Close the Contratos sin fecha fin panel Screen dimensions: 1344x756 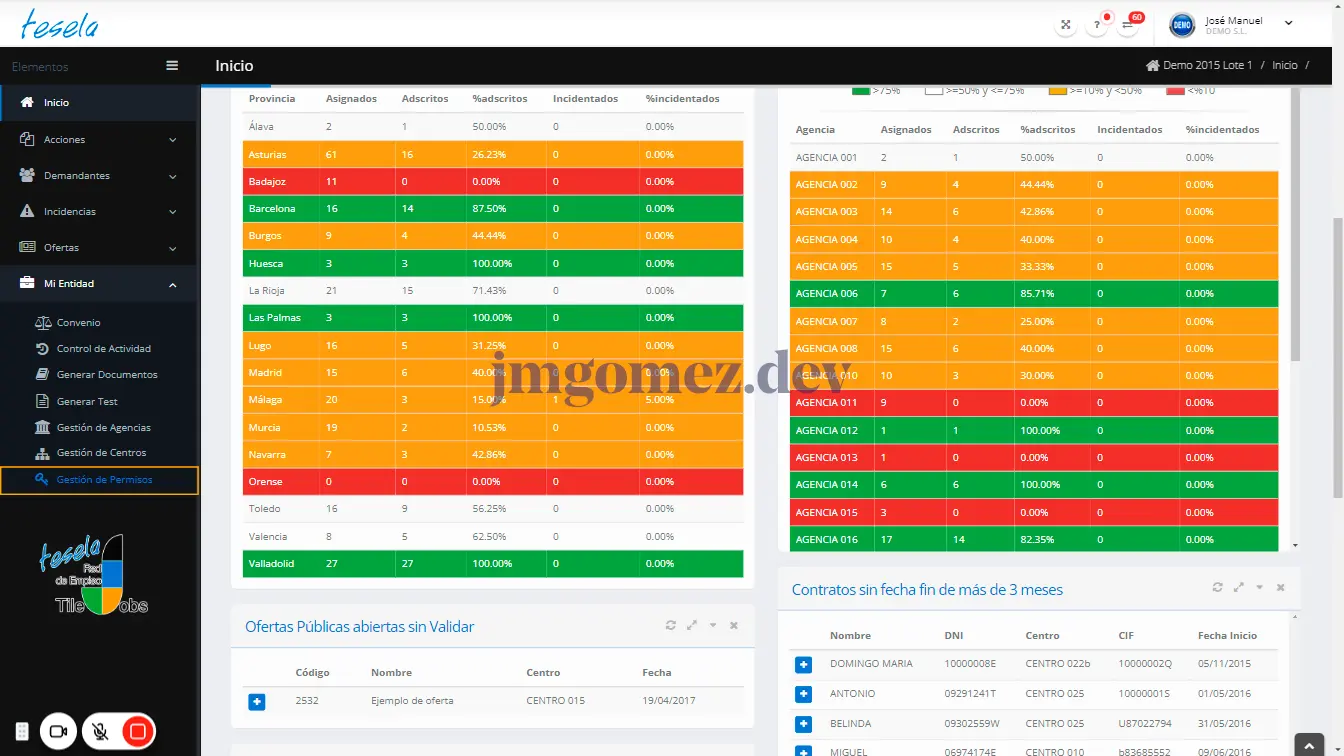(x=1280, y=588)
